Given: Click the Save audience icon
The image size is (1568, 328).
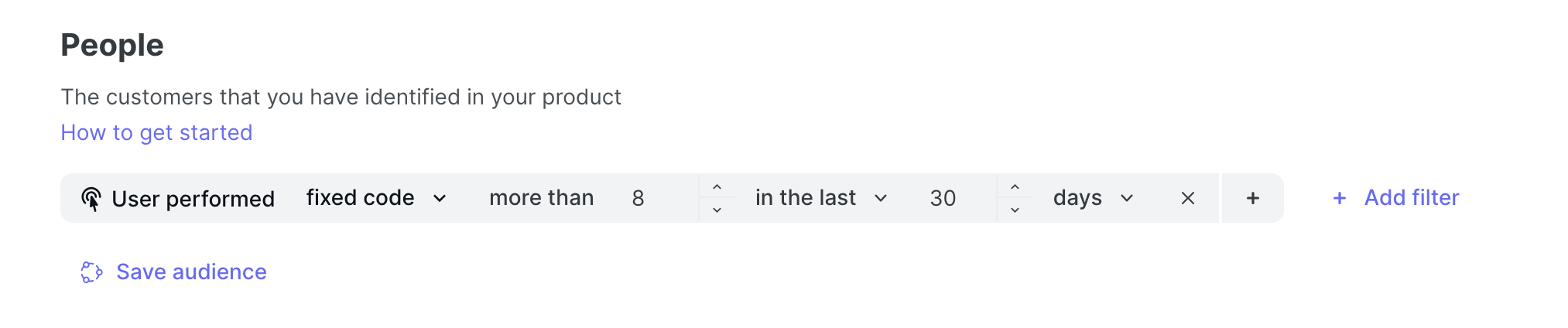Looking at the screenshot, I should coord(91,272).
